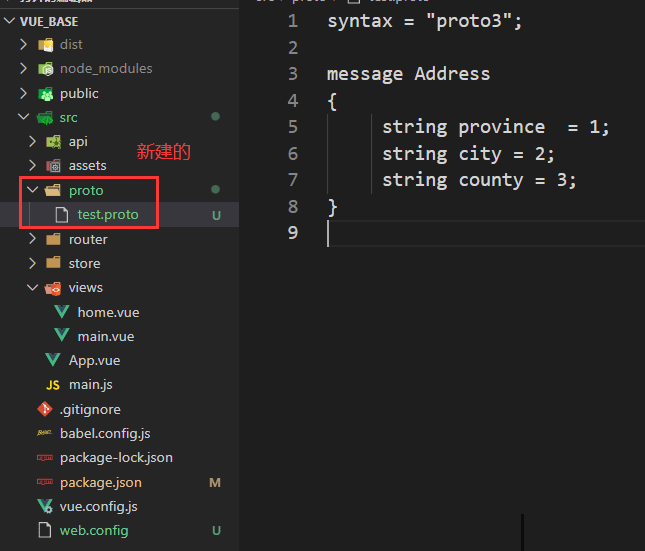The image size is (645, 551).
Task: Click the public folder icon
Action: 46,94
